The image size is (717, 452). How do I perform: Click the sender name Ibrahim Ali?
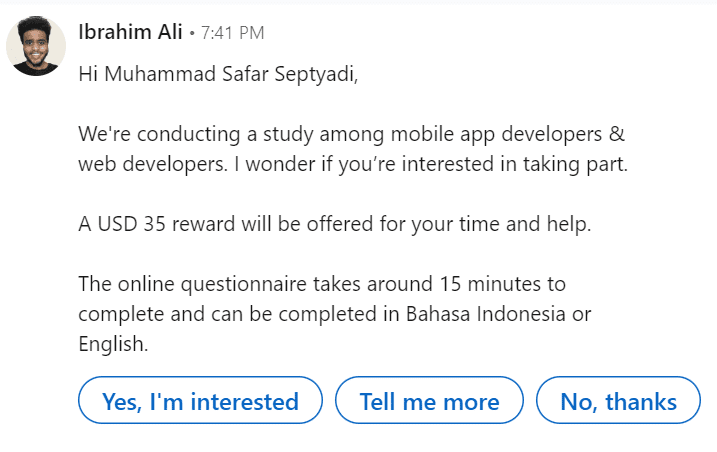tap(130, 32)
